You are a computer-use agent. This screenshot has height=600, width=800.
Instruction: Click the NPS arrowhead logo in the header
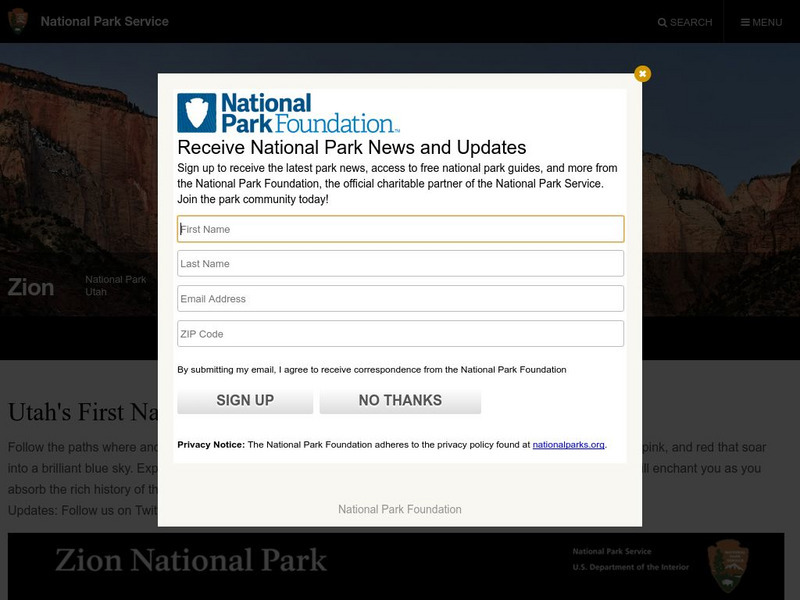point(18,21)
